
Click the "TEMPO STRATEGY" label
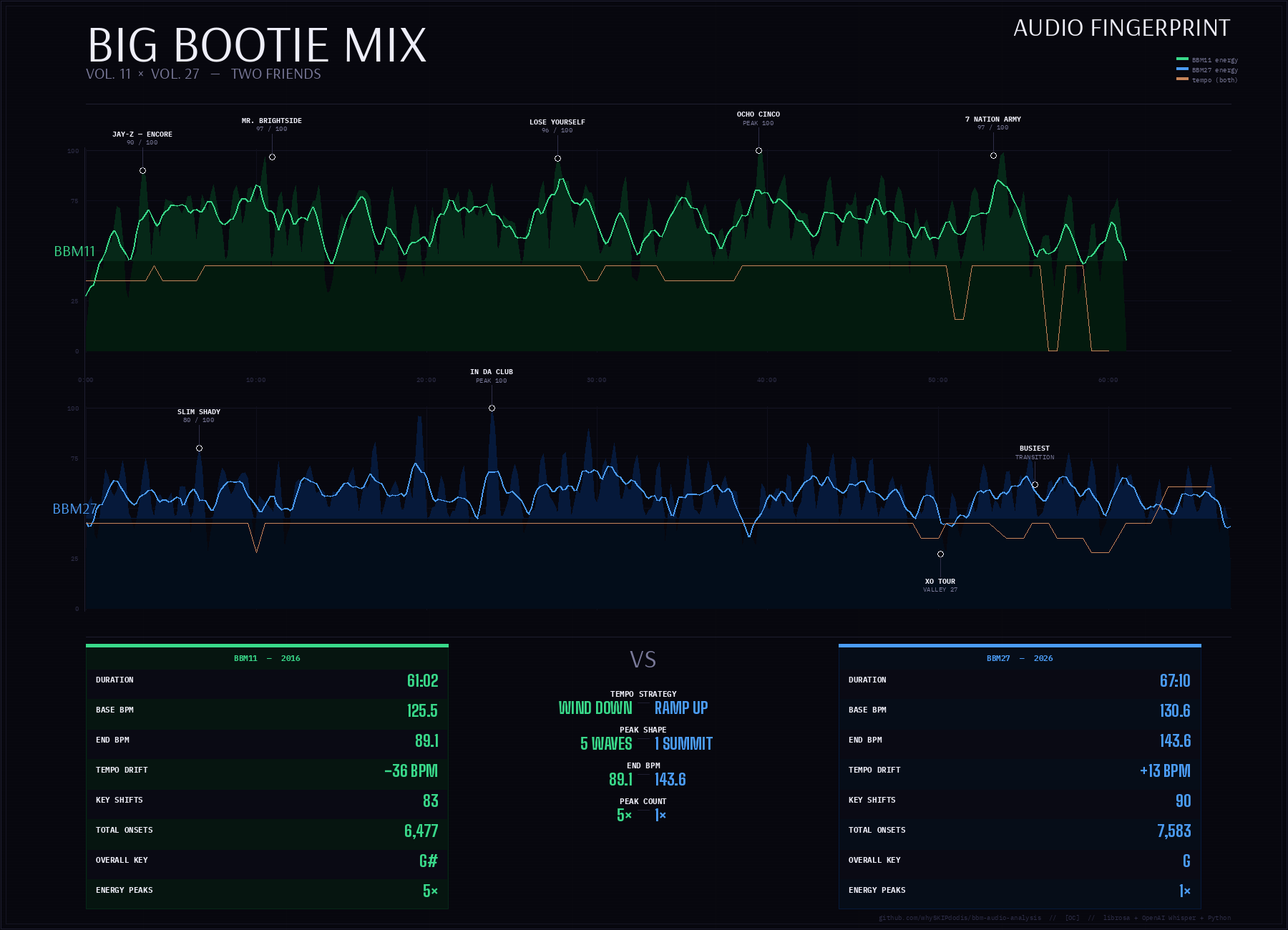click(x=643, y=694)
